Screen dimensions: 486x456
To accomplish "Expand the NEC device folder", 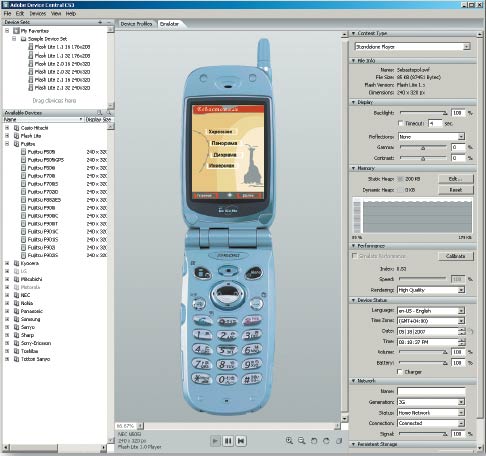I will (x=7, y=295).
